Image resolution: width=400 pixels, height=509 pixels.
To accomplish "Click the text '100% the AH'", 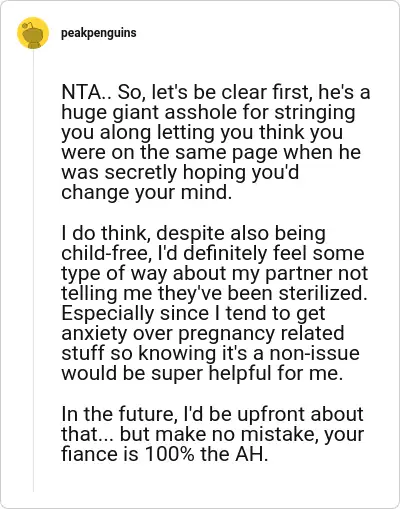I will (206, 454).
